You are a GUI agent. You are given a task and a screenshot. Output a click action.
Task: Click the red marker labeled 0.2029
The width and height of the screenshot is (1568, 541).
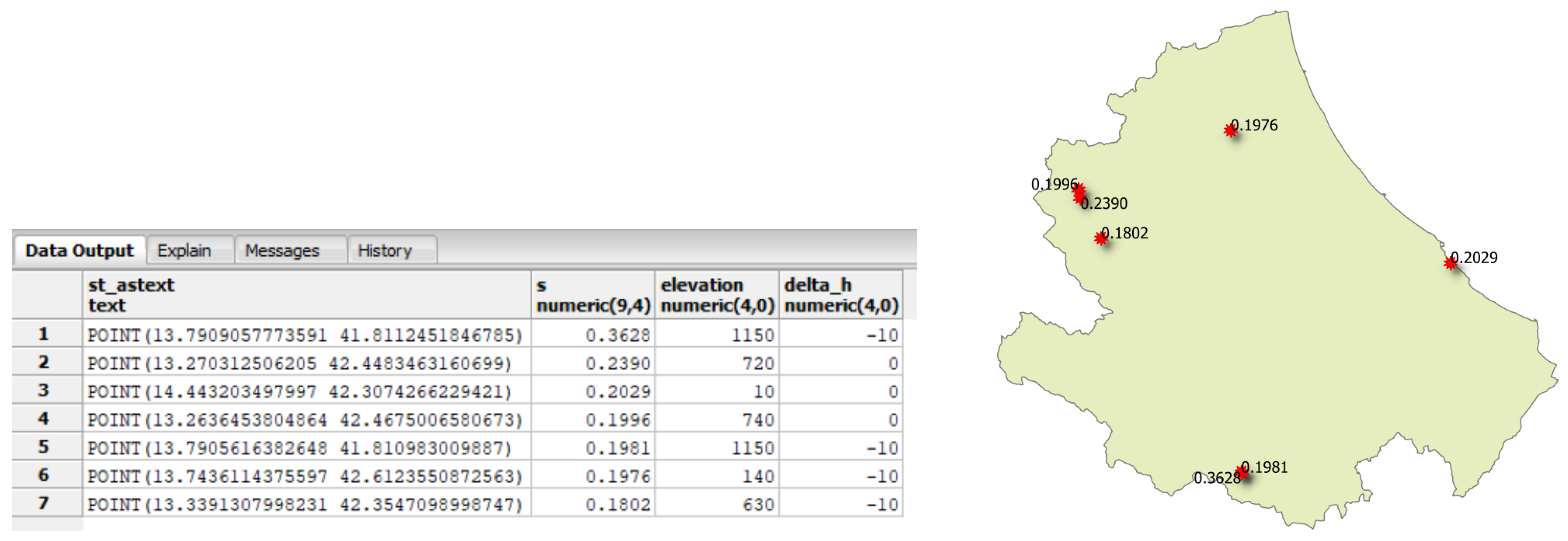click(1451, 263)
